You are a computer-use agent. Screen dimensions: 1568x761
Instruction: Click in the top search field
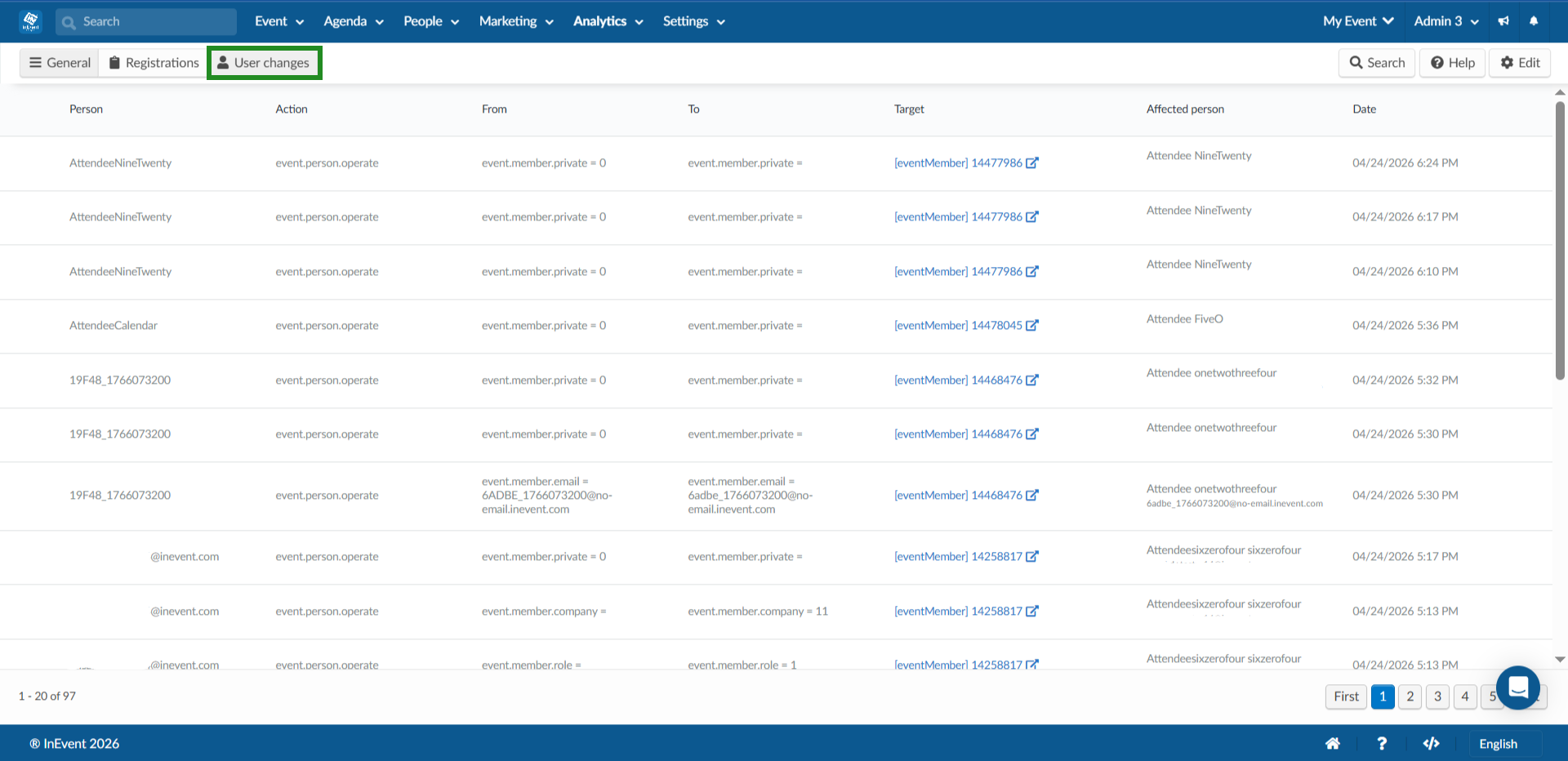pyautogui.click(x=146, y=21)
